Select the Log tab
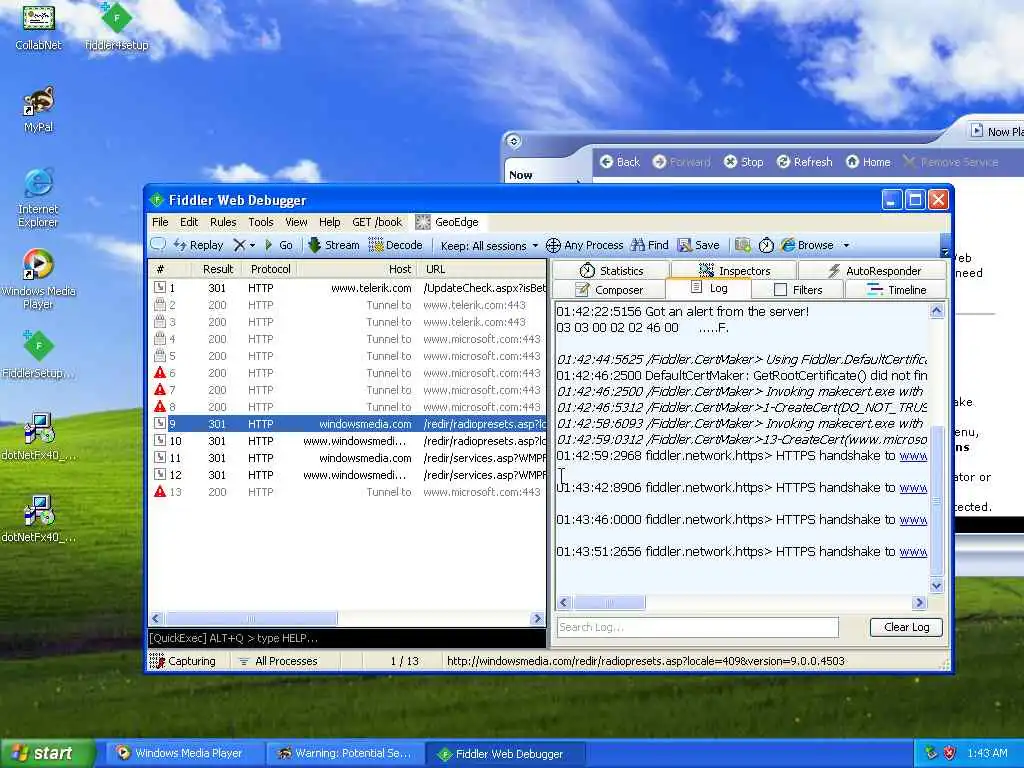The image size is (1024, 768). (x=709, y=288)
